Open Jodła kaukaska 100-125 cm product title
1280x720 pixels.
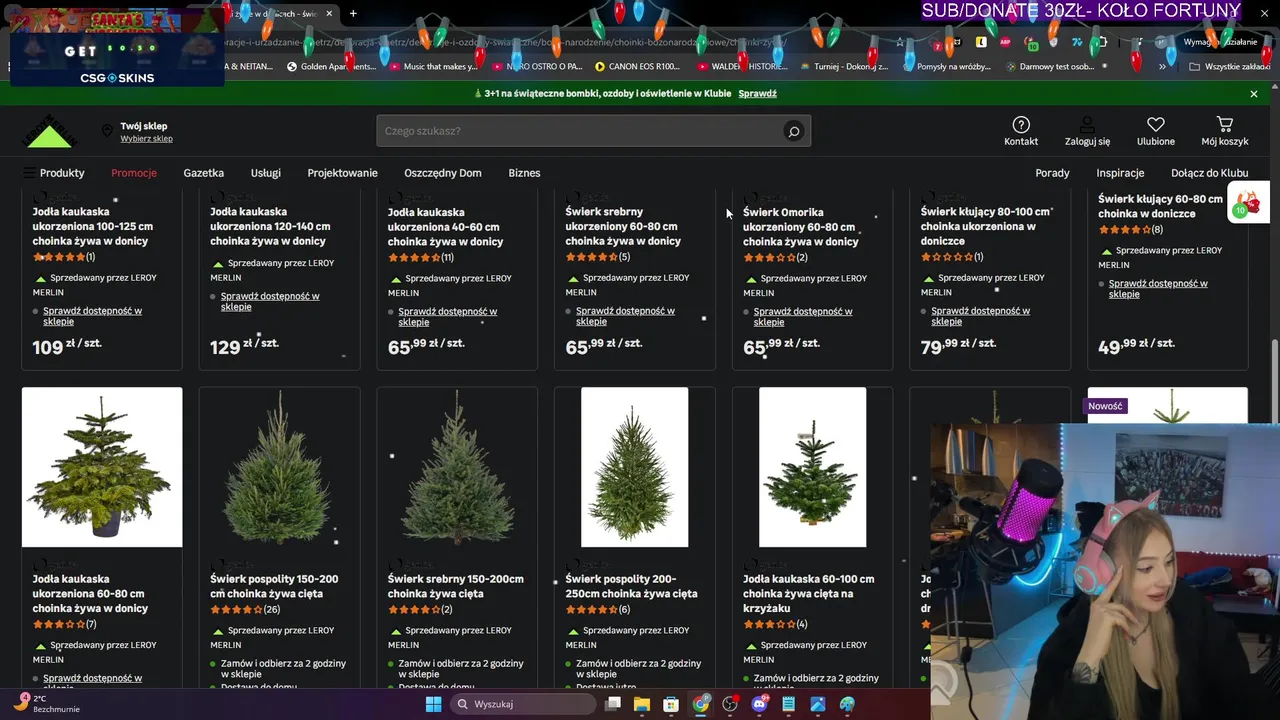click(x=91, y=226)
